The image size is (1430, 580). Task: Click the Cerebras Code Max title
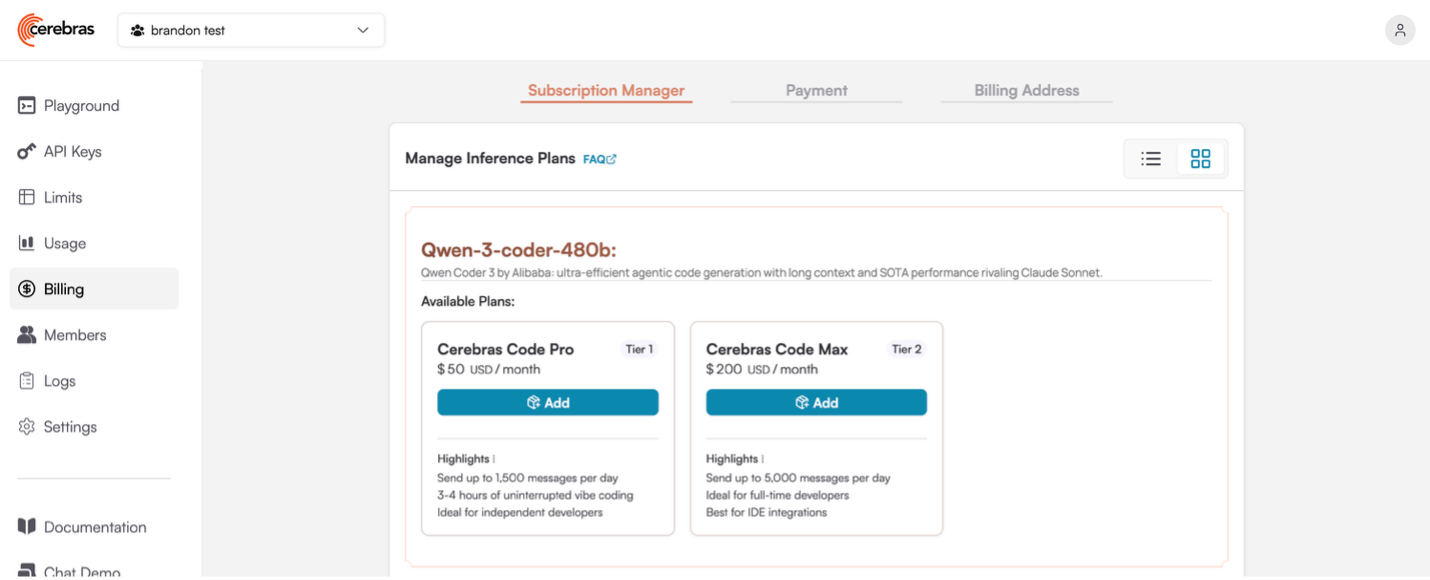click(777, 349)
